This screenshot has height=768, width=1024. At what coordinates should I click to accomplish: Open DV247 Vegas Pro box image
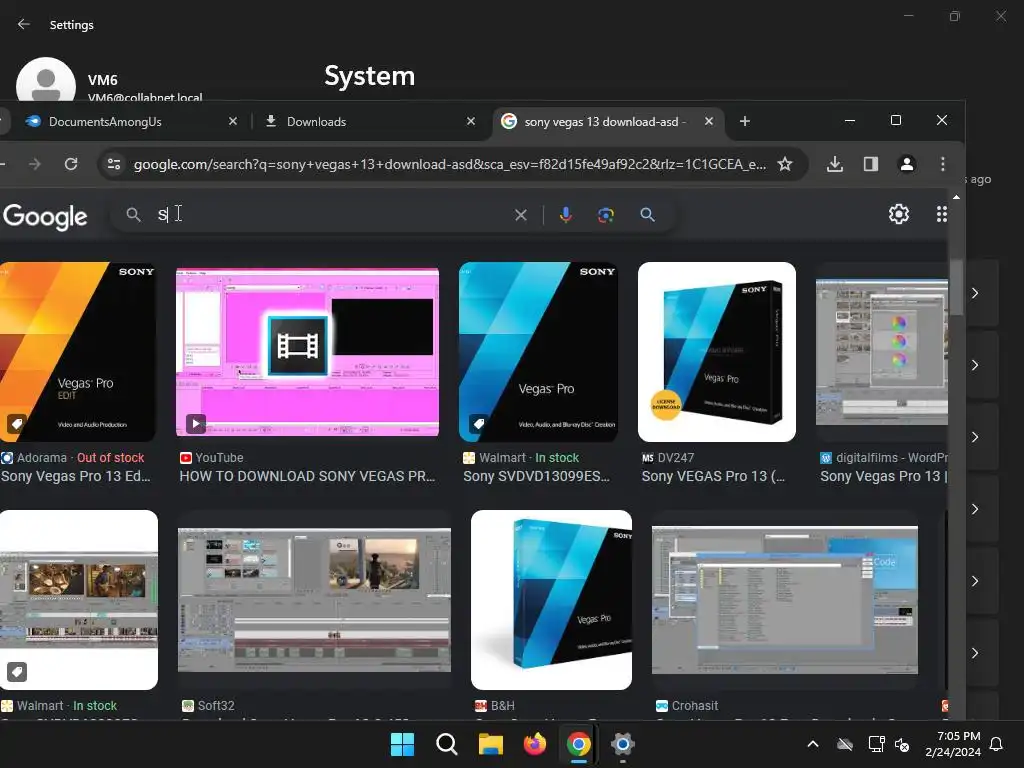(716, 351)
